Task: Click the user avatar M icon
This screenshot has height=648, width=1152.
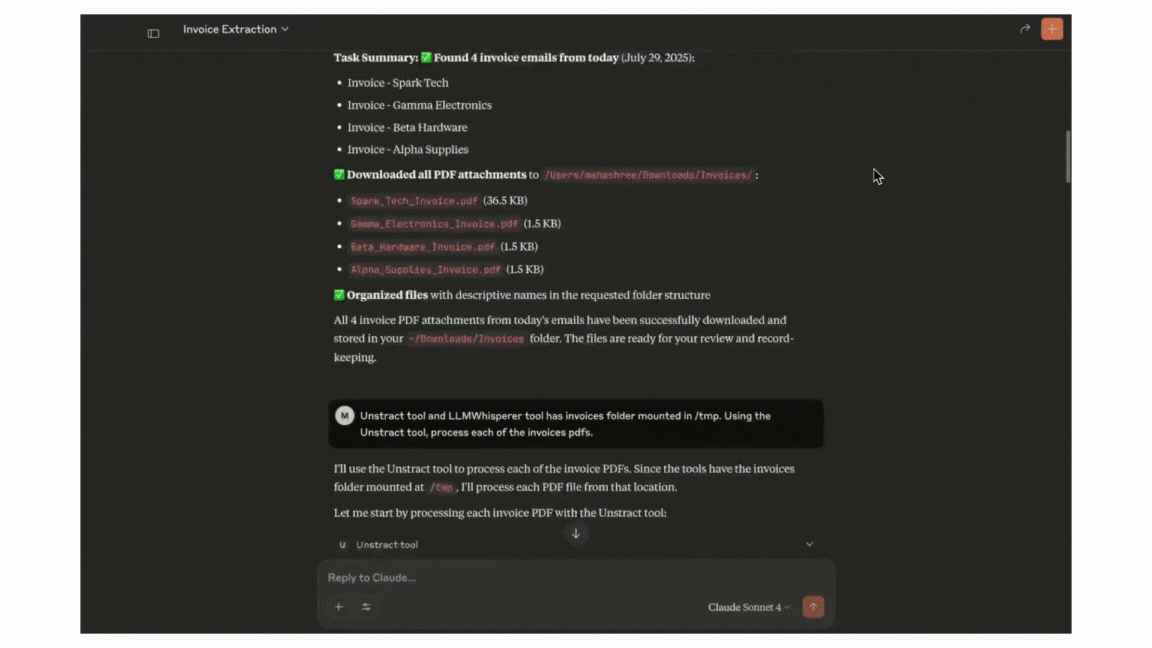Action: point(344,416)
